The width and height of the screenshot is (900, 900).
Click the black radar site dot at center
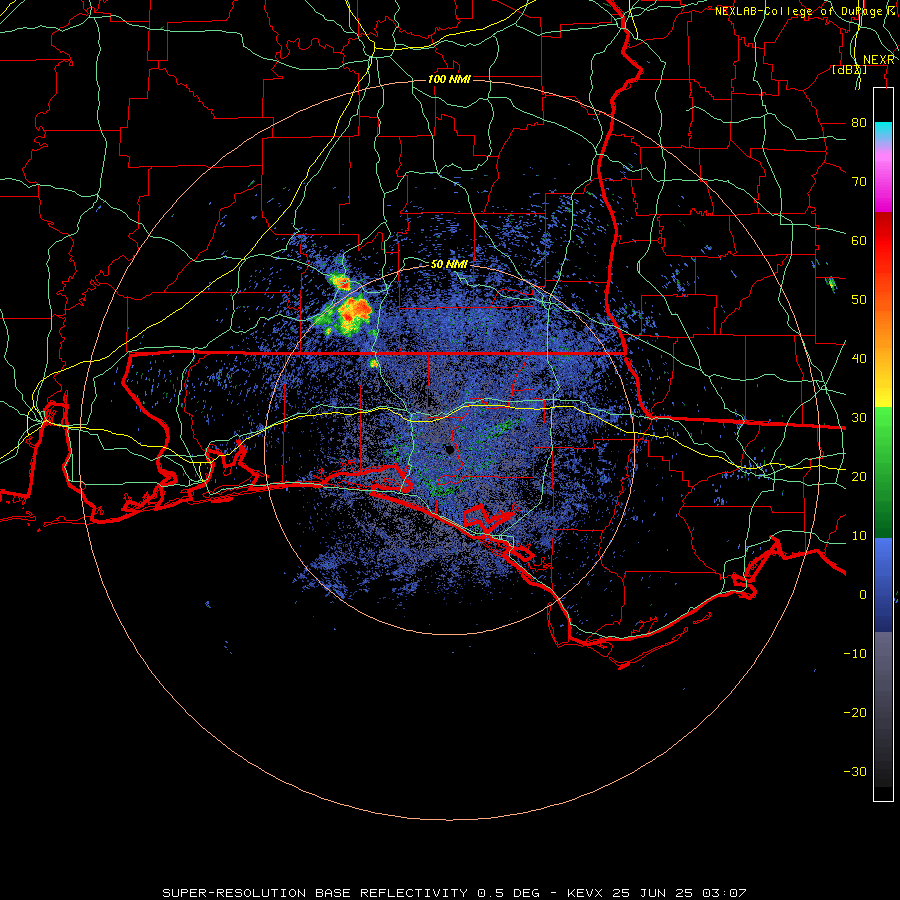coord(450,450)
